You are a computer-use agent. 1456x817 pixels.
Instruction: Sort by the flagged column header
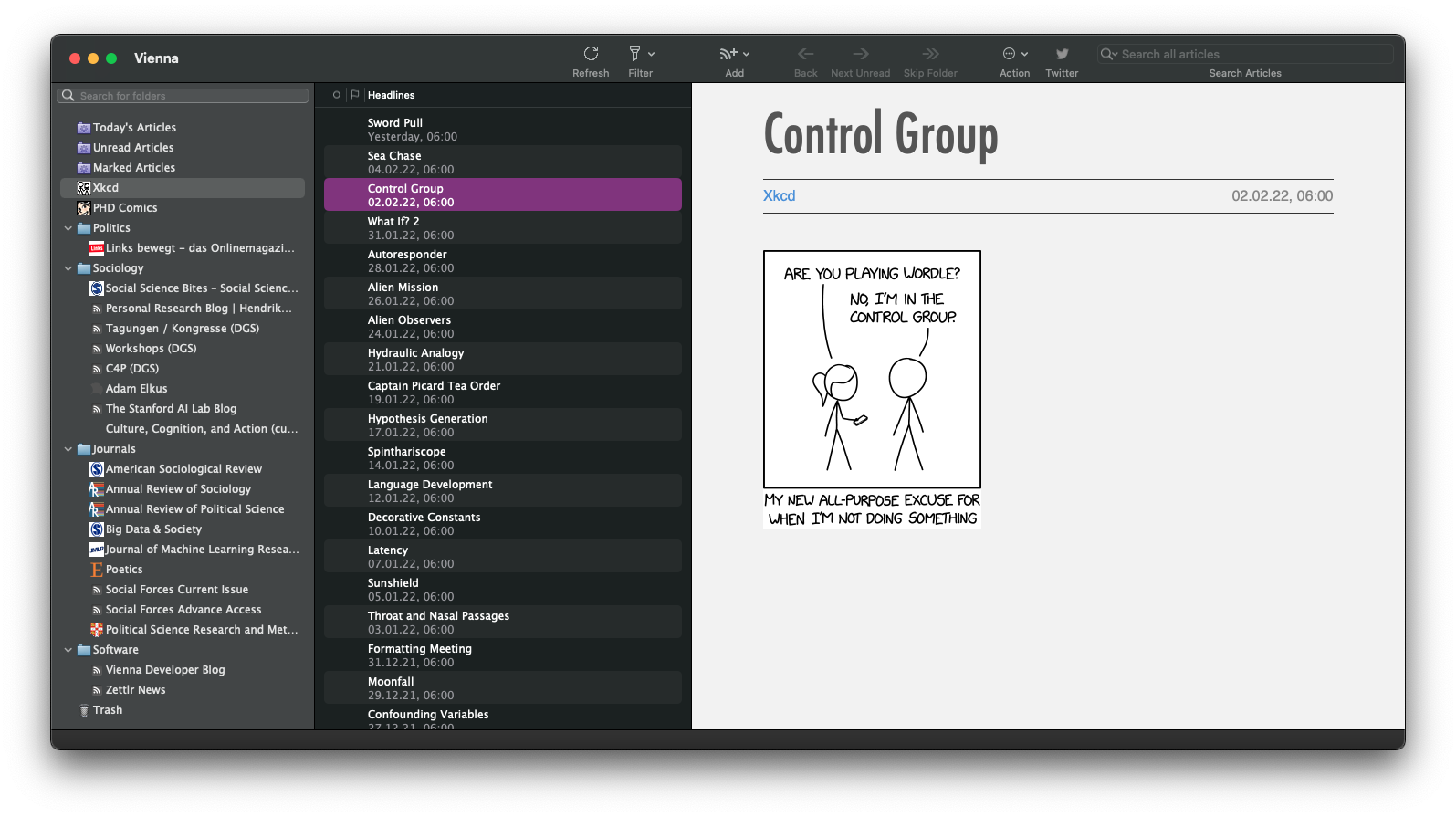tap(355, 95)
